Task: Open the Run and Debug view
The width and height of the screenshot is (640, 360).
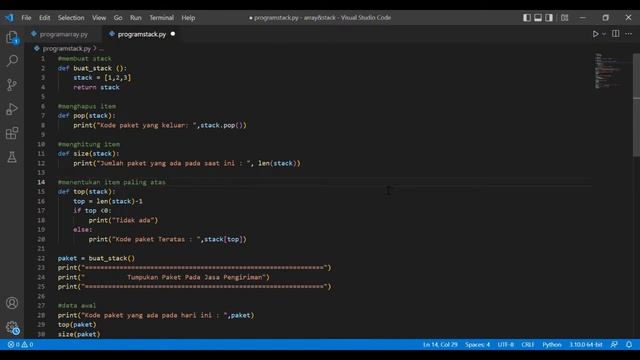Action: [12, 109]
